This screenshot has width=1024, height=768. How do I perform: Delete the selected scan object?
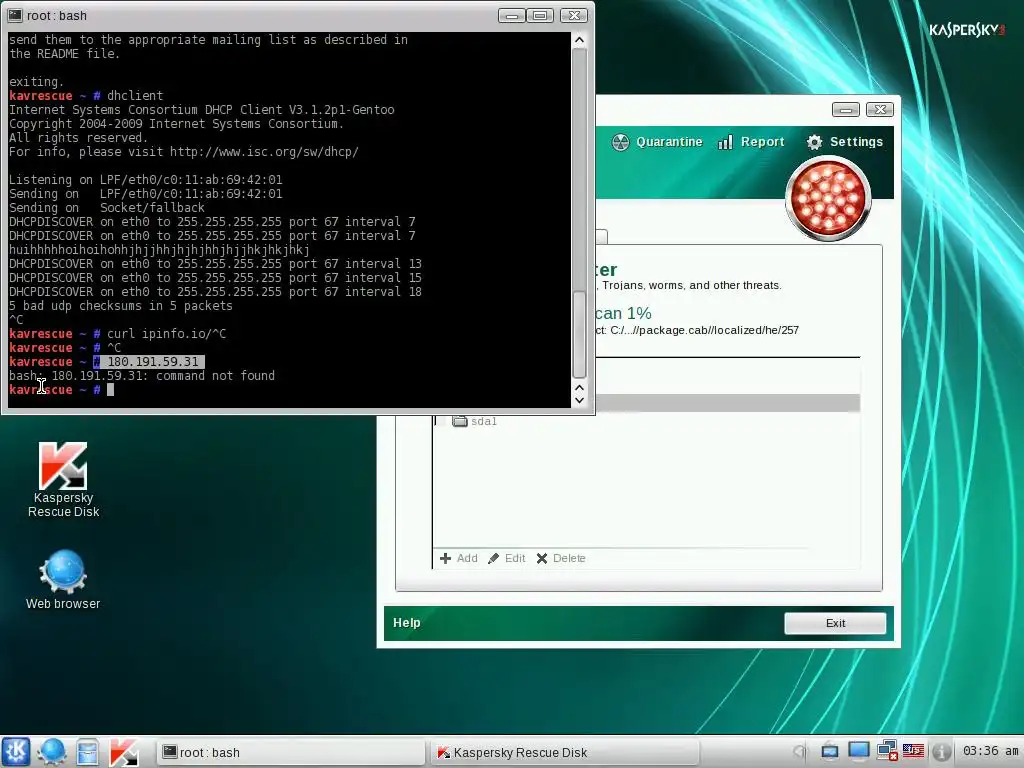click(x=561, y=558)
